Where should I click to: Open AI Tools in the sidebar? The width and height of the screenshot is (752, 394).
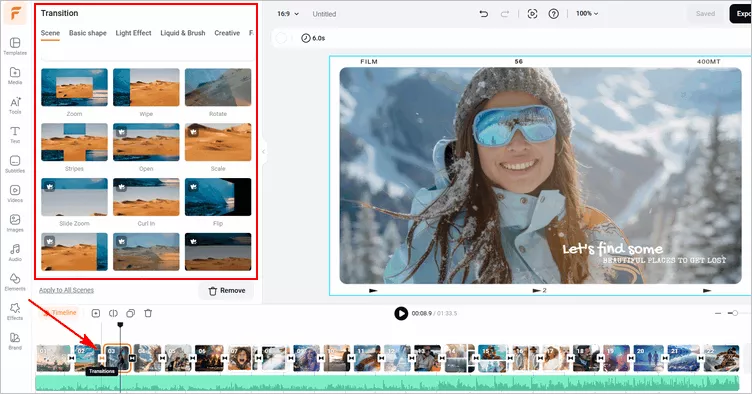tap(15, 105)
